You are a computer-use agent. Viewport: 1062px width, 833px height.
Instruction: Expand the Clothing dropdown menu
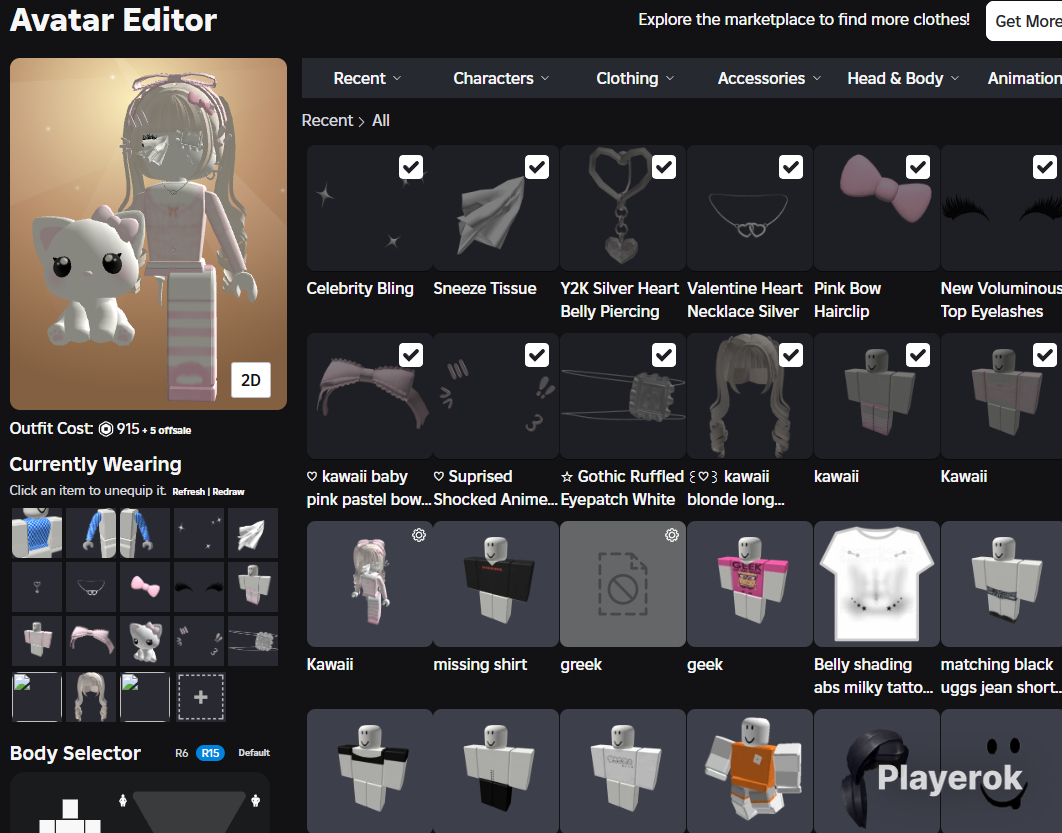click(x=635, y=79)
